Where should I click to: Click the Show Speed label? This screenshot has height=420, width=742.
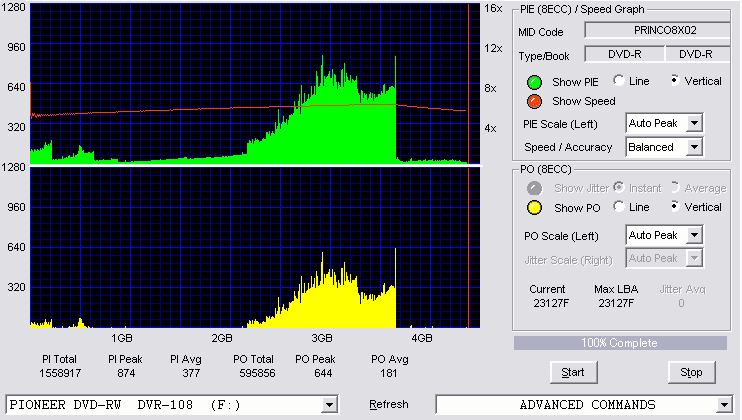click(x=583, y=101)
